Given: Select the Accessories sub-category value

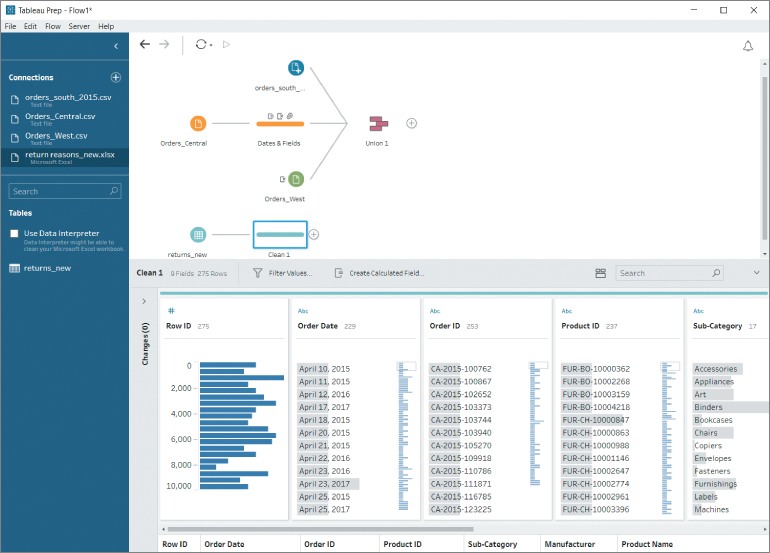Looking at the screenshot, I should click(717, 369).
